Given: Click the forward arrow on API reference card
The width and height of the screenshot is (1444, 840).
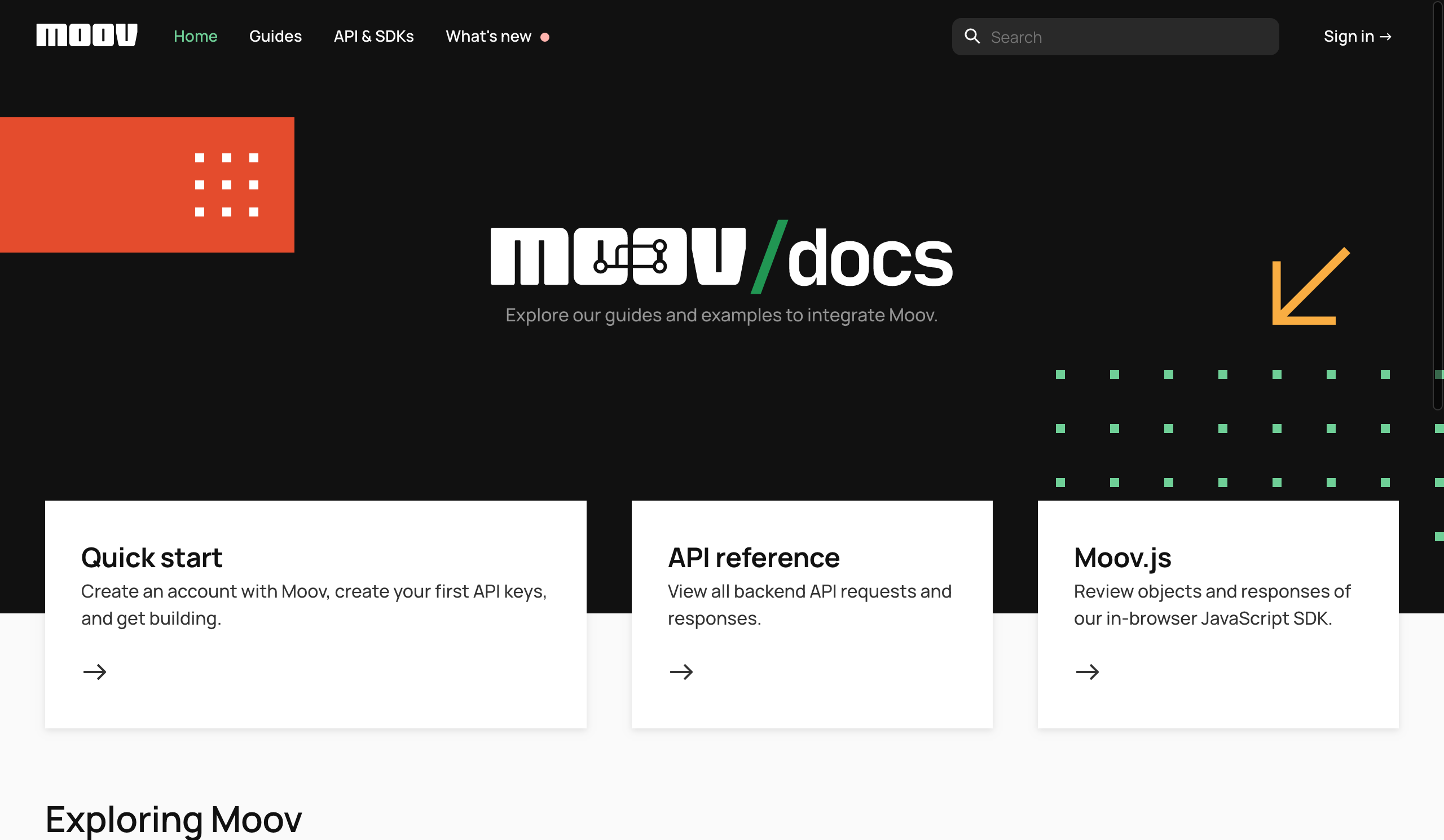Looking at the screenshot, I should click(x=680, y=671).
